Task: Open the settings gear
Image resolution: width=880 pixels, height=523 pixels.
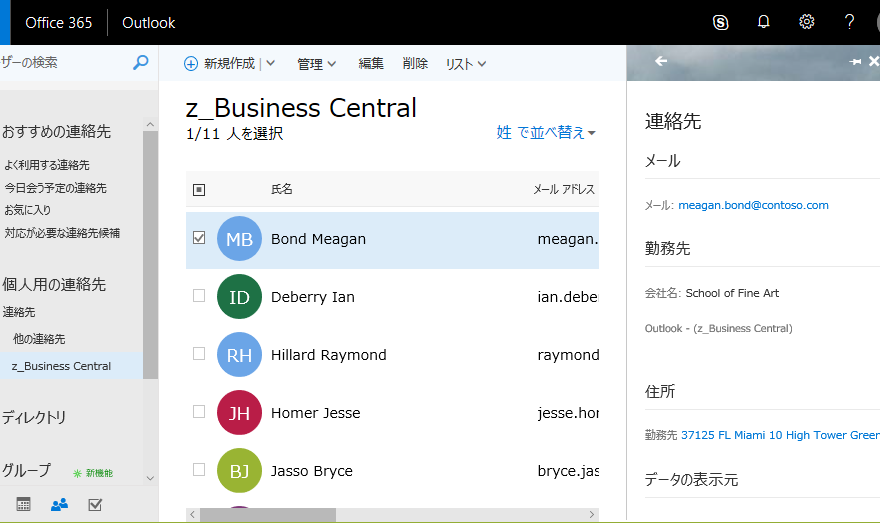Action: pyautogui.click(x=806, y=22)
